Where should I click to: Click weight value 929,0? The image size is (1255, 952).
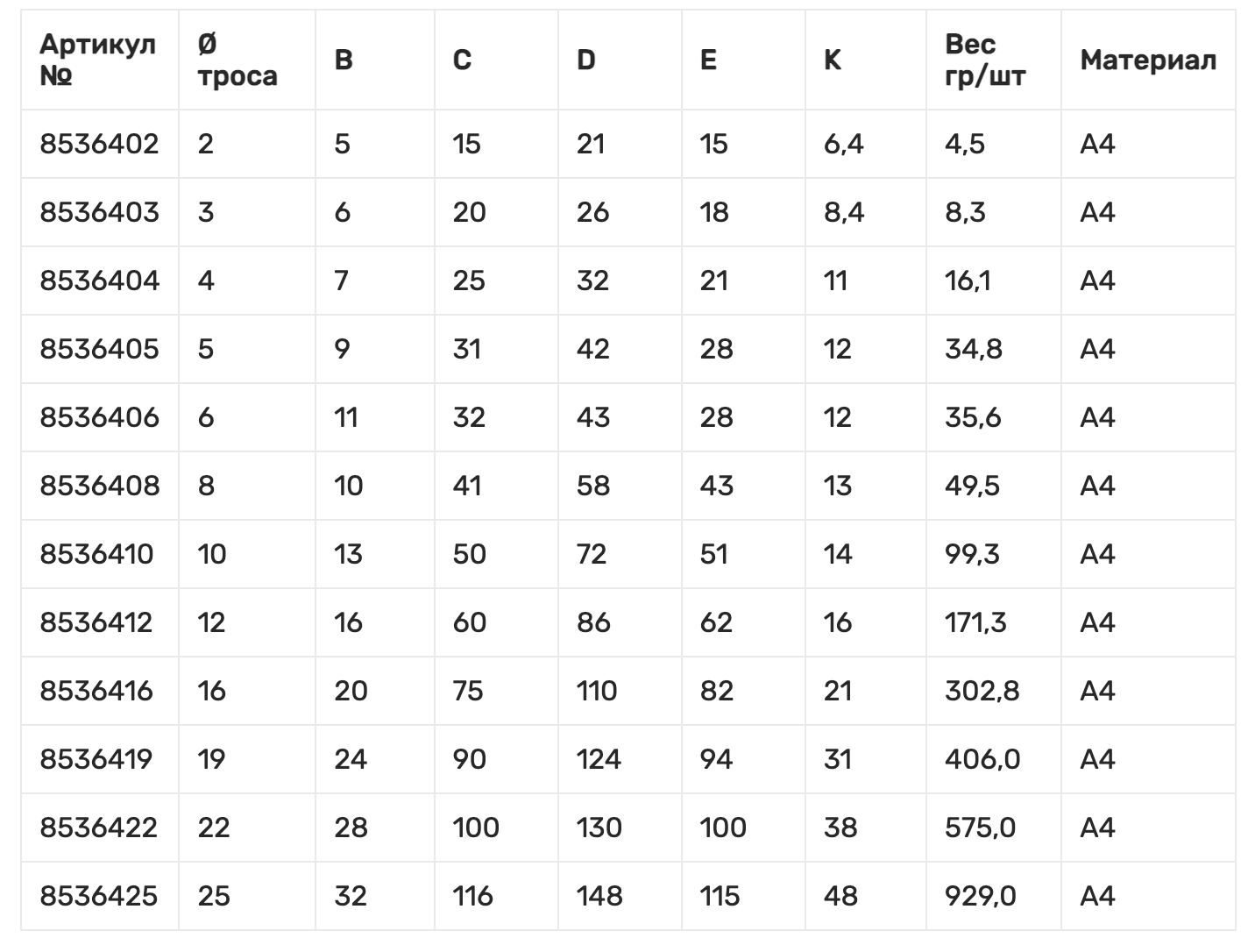coord(980,896)
